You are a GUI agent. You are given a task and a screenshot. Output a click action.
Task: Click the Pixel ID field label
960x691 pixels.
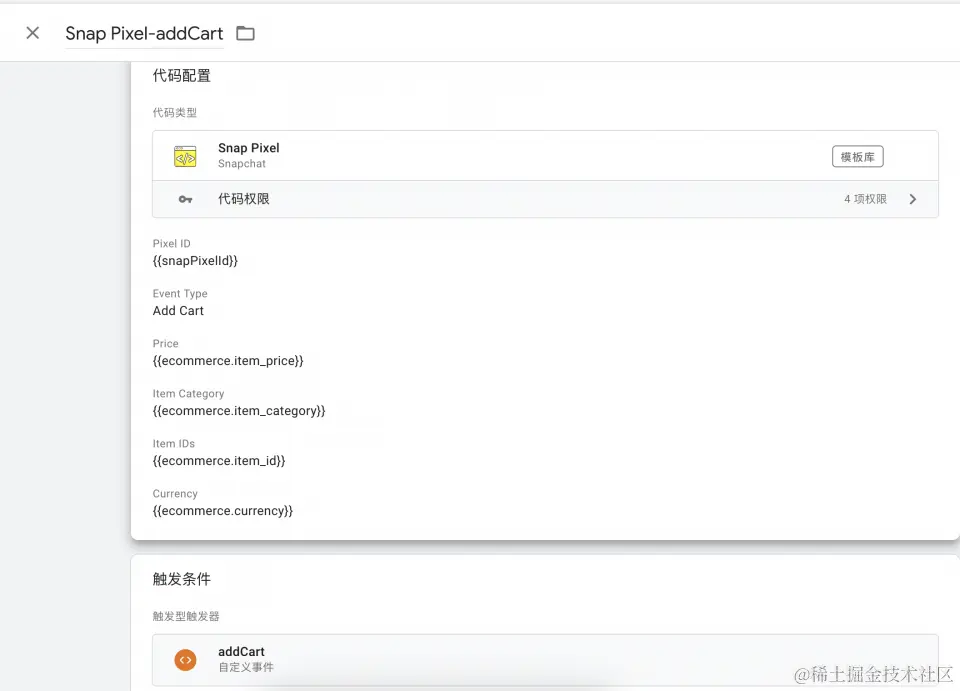click(x=171, y=244)
